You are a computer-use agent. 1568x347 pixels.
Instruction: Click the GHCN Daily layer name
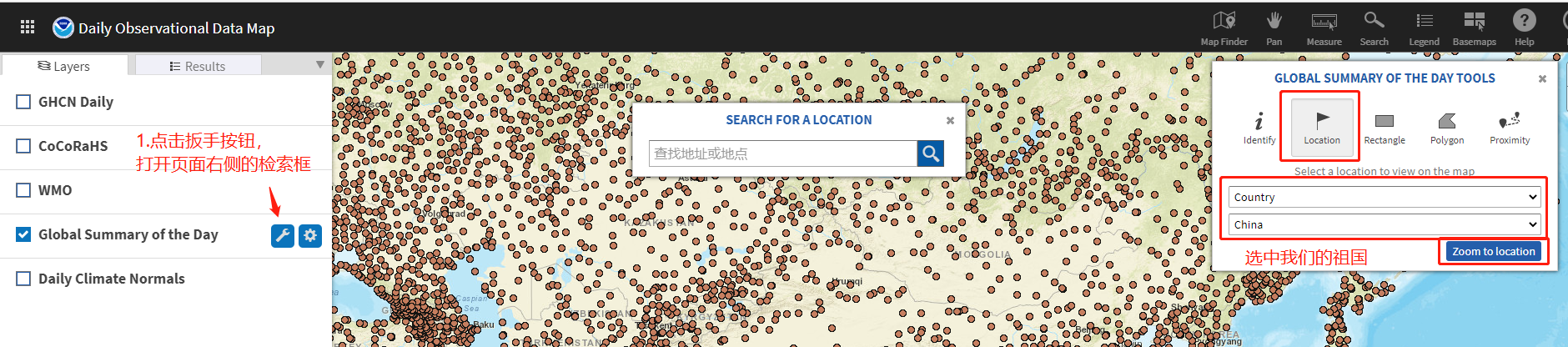76,102
